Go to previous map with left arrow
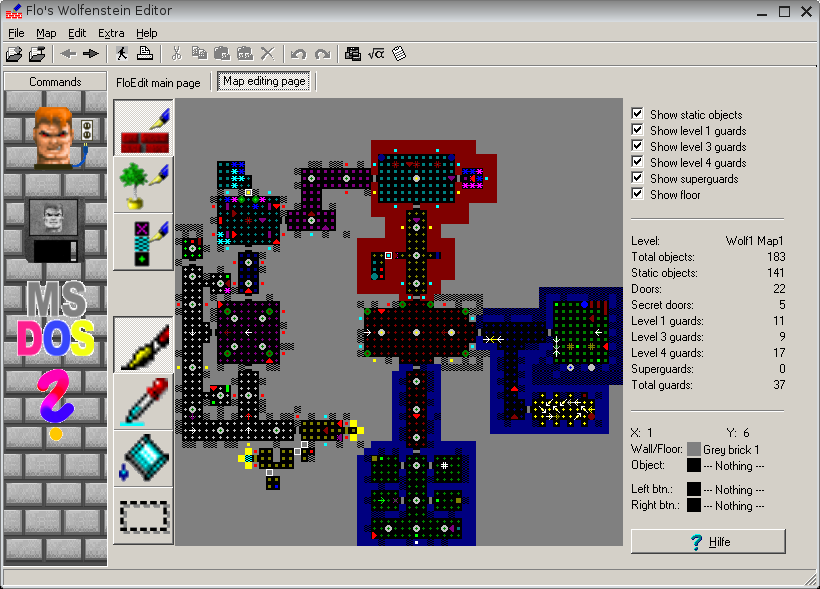820x589 pixels. 68,53
